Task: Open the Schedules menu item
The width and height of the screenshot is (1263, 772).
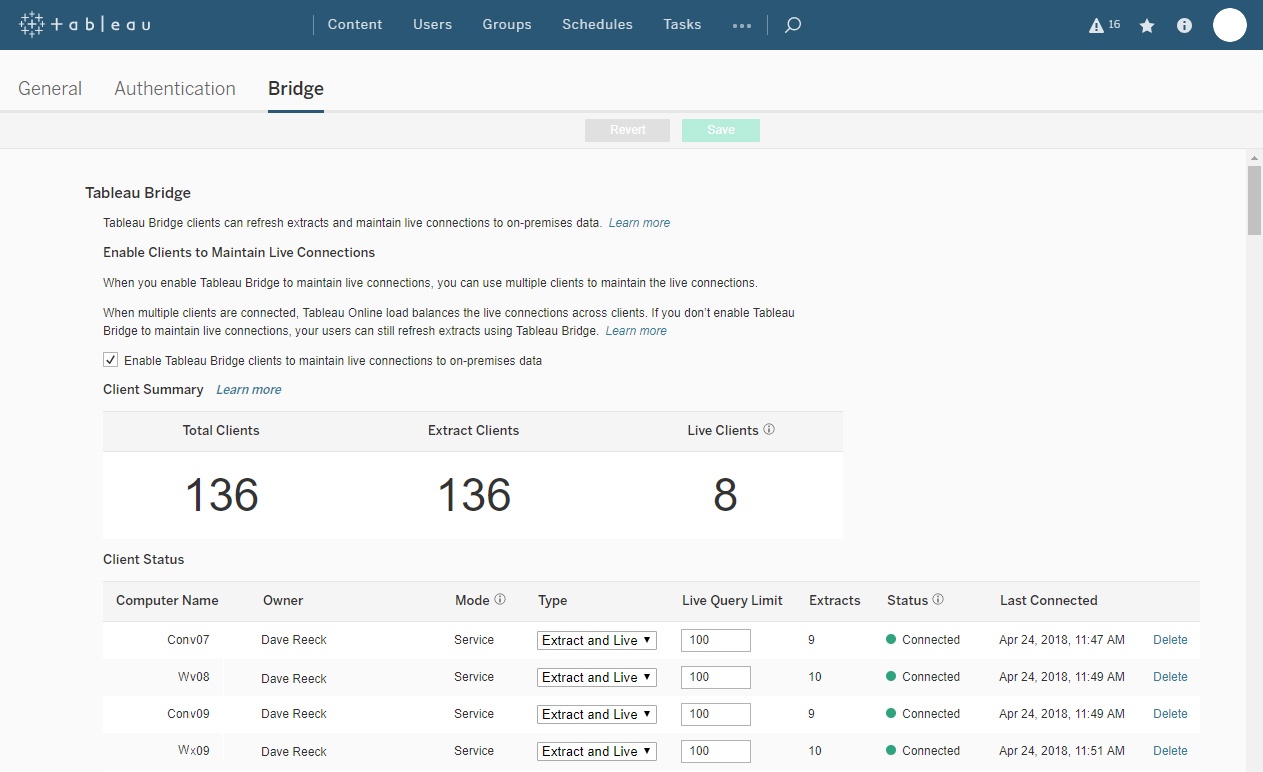Action: [597, 25]
